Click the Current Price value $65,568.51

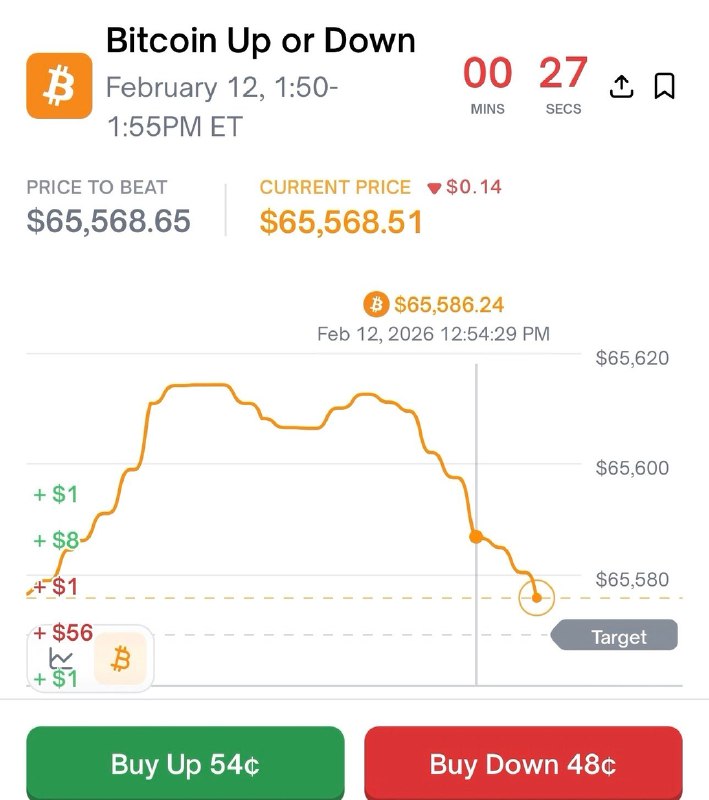[x=341, y=222]
